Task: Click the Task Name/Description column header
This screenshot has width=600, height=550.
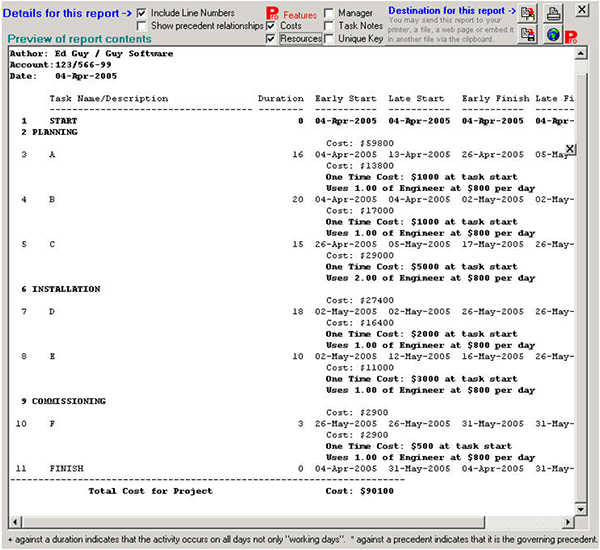Action: pos(109,99)
